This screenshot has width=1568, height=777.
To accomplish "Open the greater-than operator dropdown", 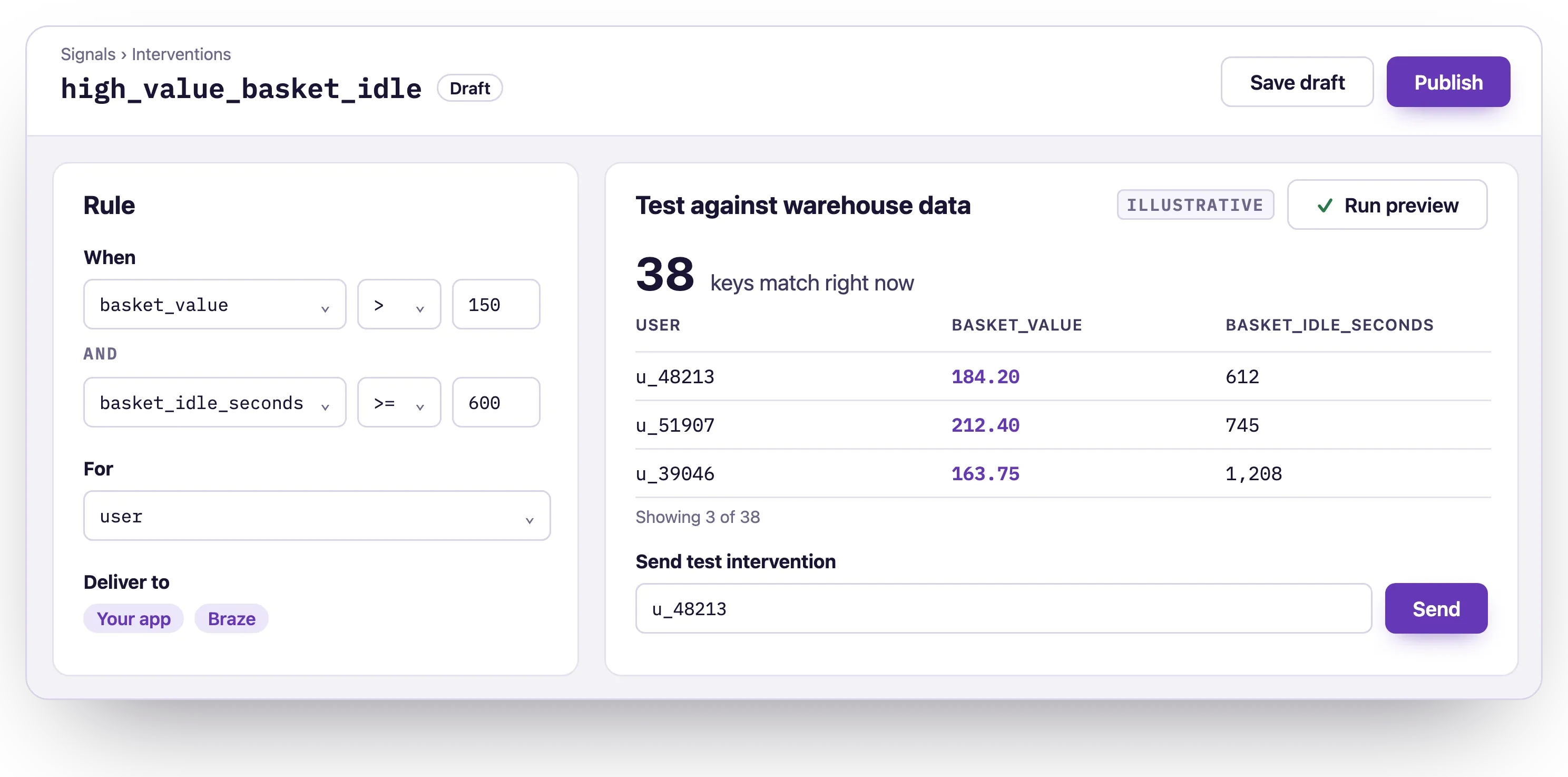I will (399, 305).
